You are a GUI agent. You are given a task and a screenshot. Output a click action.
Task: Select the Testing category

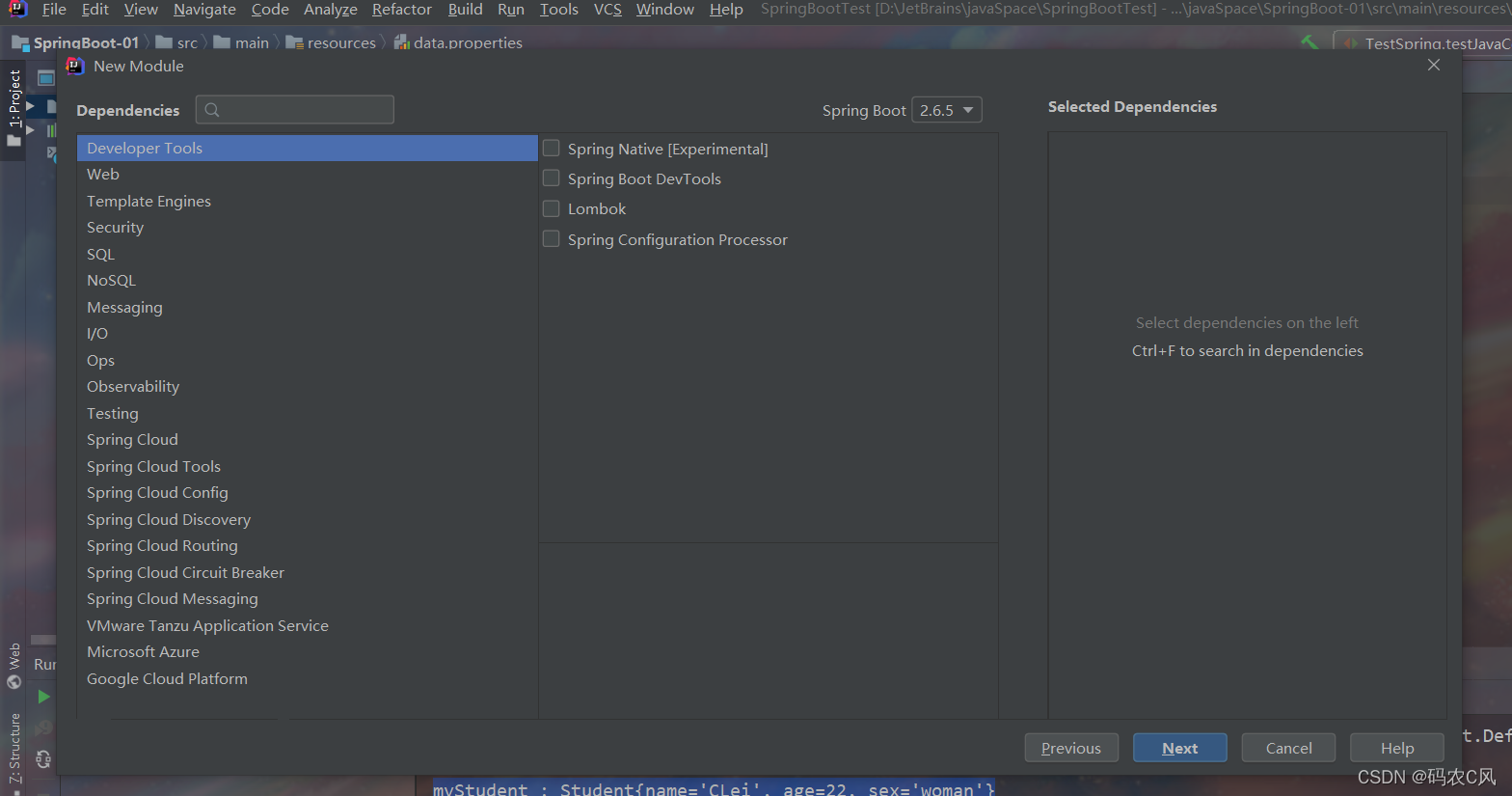pyautogui.click(x=308, y=413)
